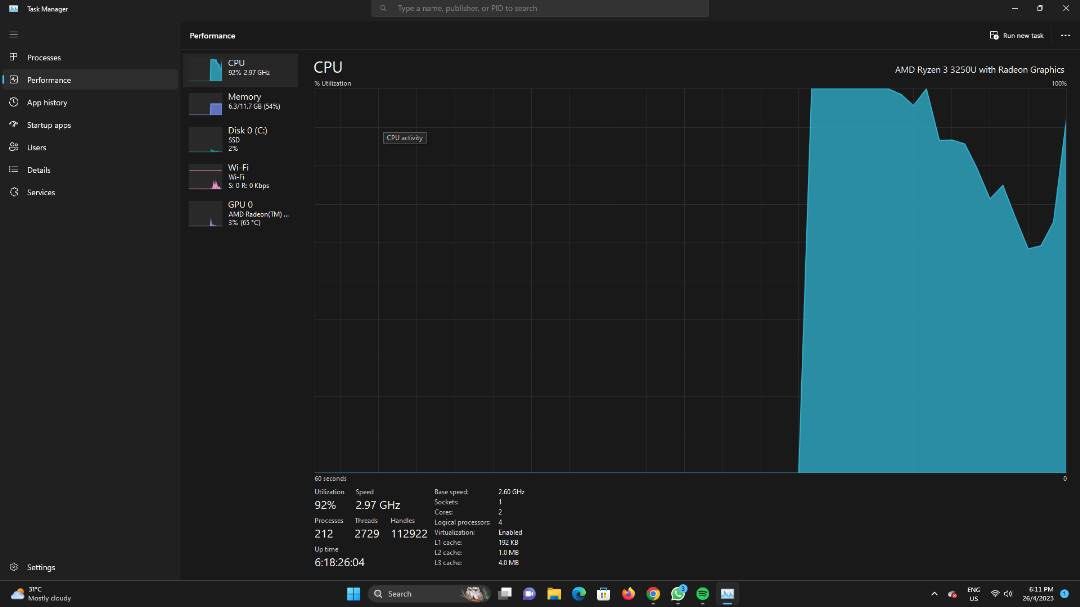The image size is (1080, 607).
Task: Select the CPU performance graph
Action: point(241,69)
